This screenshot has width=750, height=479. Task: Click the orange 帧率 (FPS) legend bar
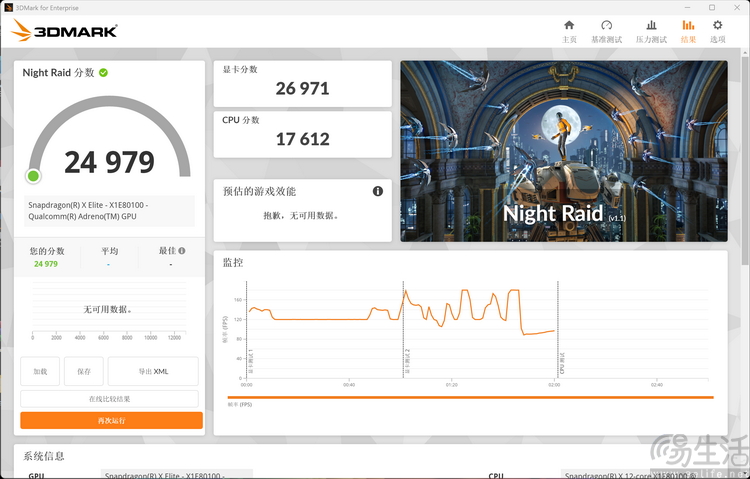click(471, 397)
